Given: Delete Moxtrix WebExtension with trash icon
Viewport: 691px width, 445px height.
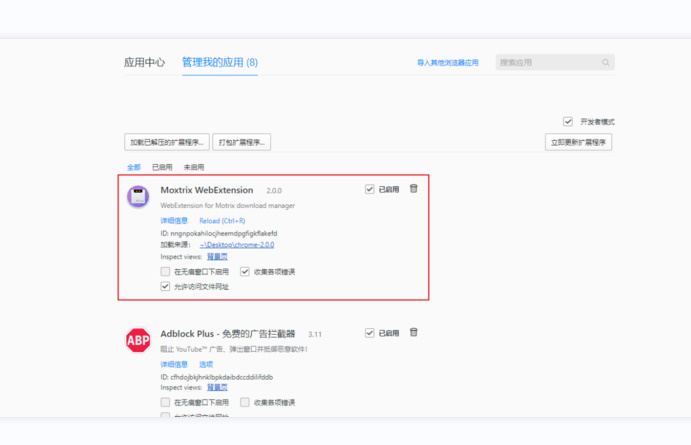Looking at the screenshot, I should [413, 189].
